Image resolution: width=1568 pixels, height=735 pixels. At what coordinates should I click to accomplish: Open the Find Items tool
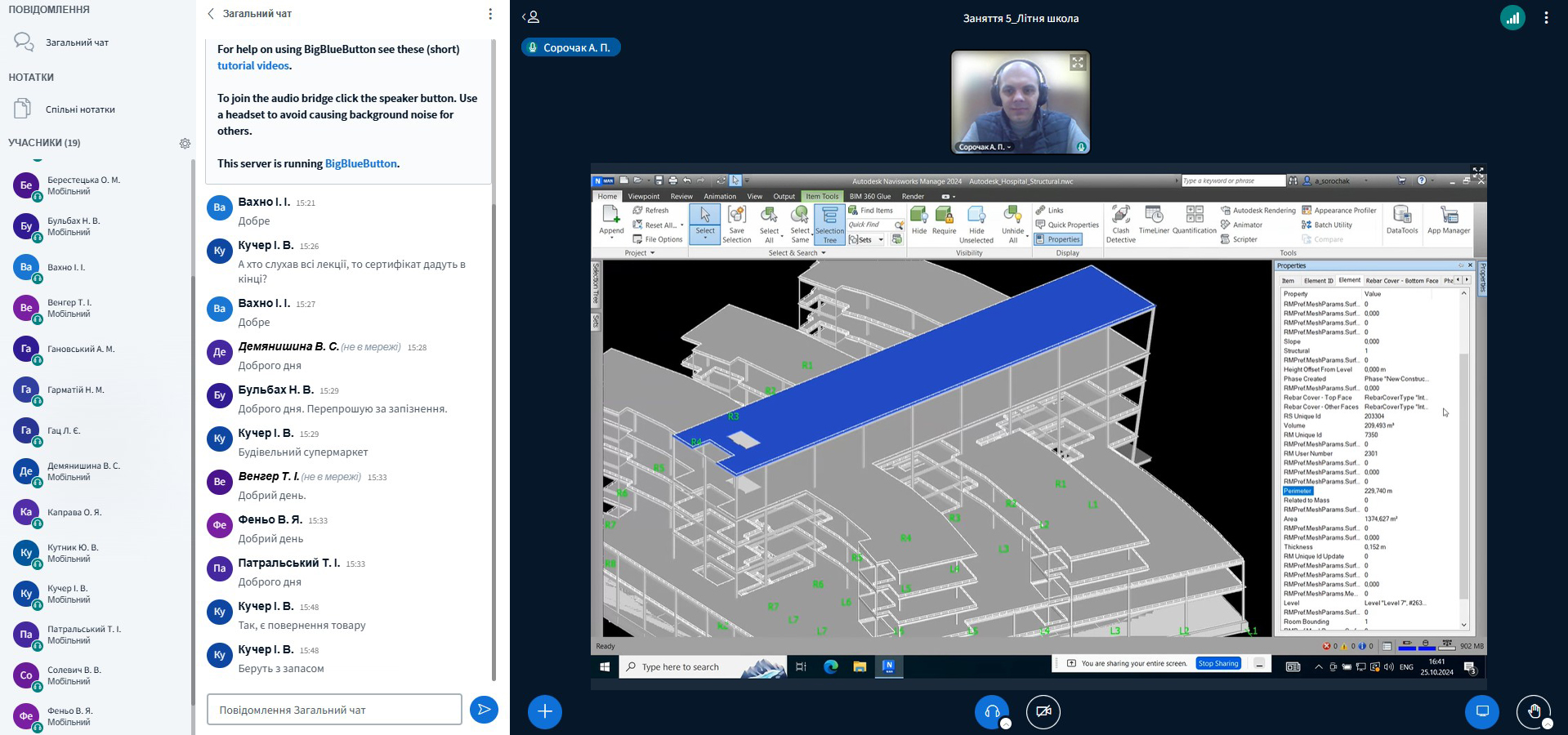pos(871,211)
